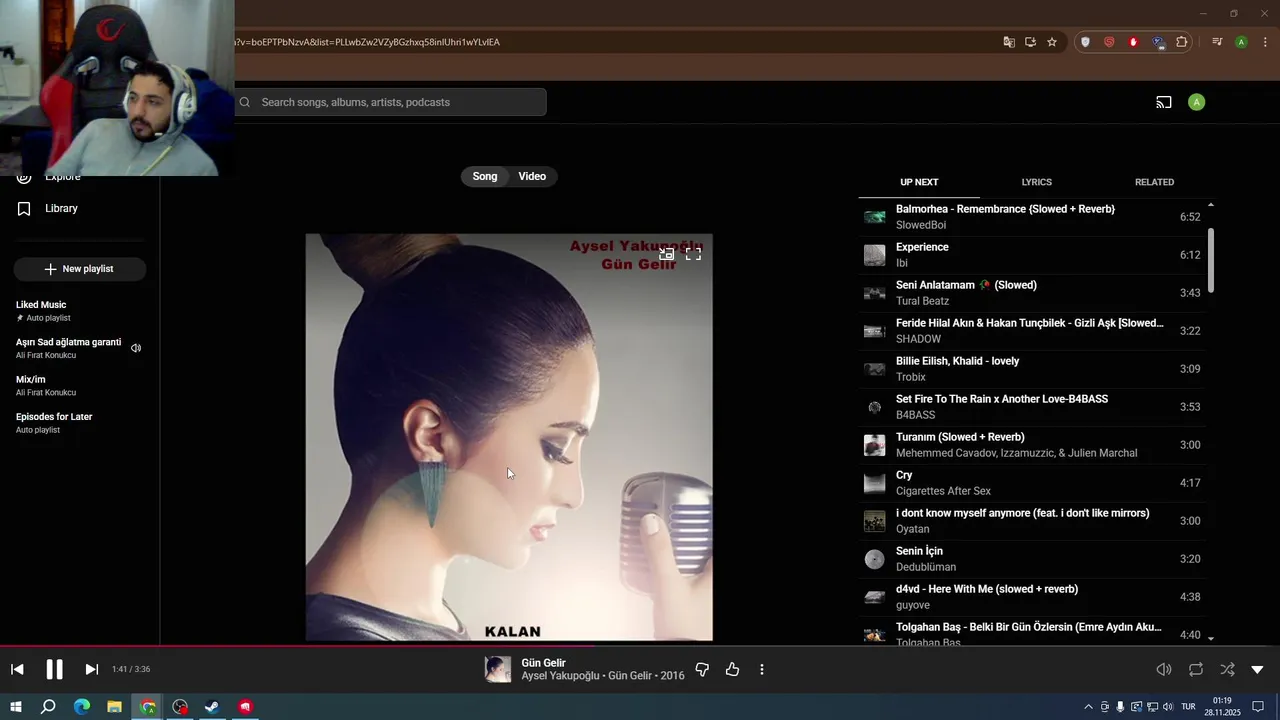The height and width of the screenshot is (720, 1280).
Task: Open the Chrome three-dot menu
Action: pyautogui.click(x=1265, y=42)
